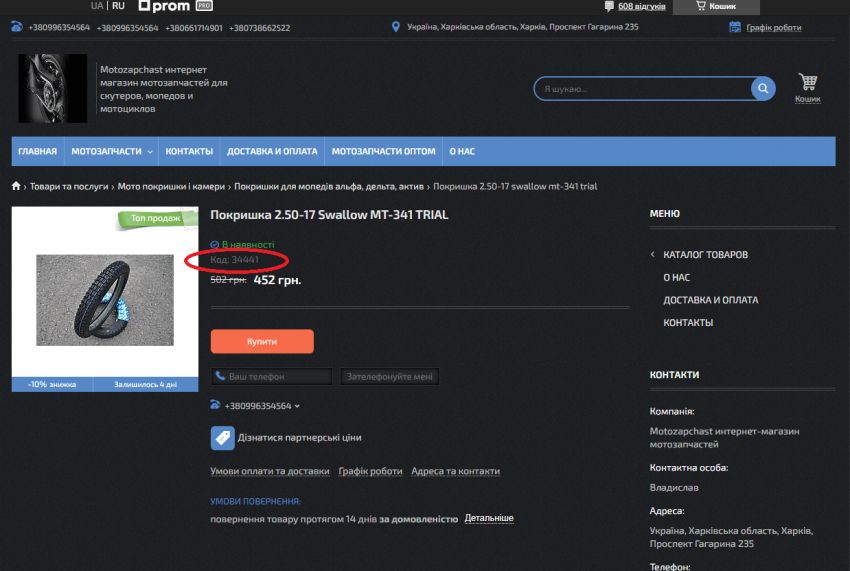Screen dimensions: 850x571
Task: Open Умови оплати та доставки link
Action: 270,471
